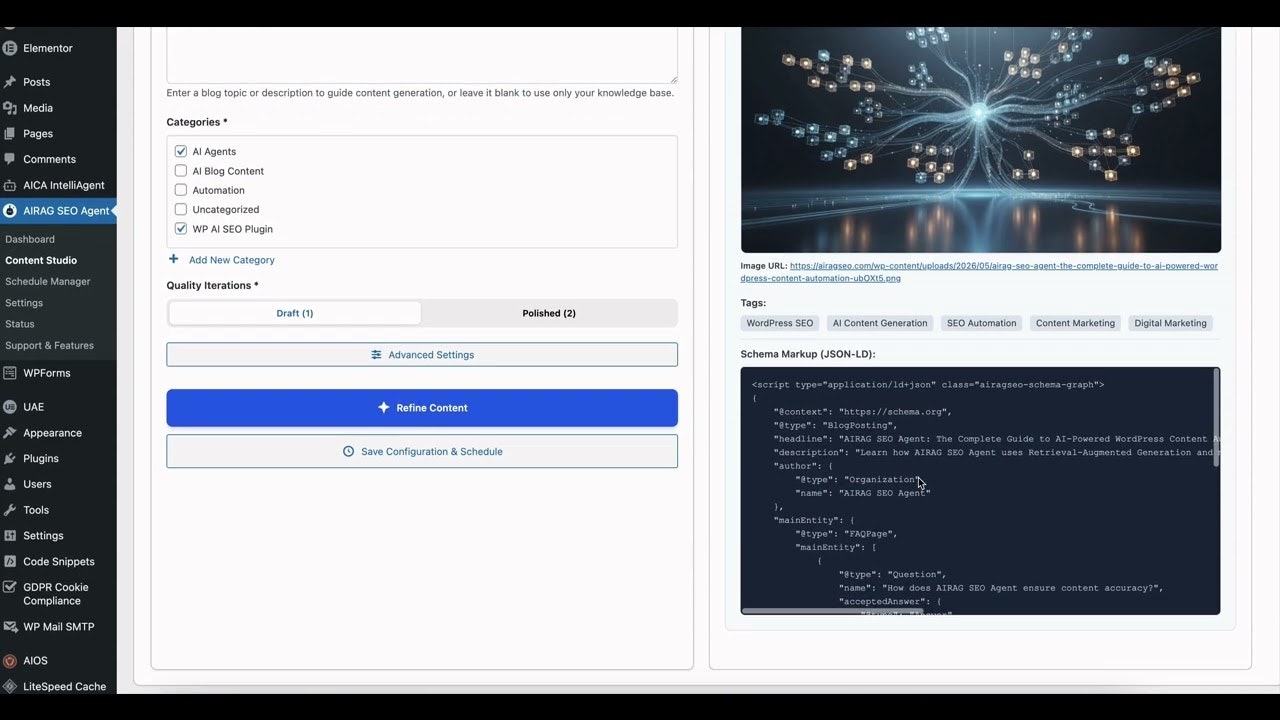Click the sliders icon in Advanced Settings
This screenshot has width=1280, height=720.
tap(376, 355)
